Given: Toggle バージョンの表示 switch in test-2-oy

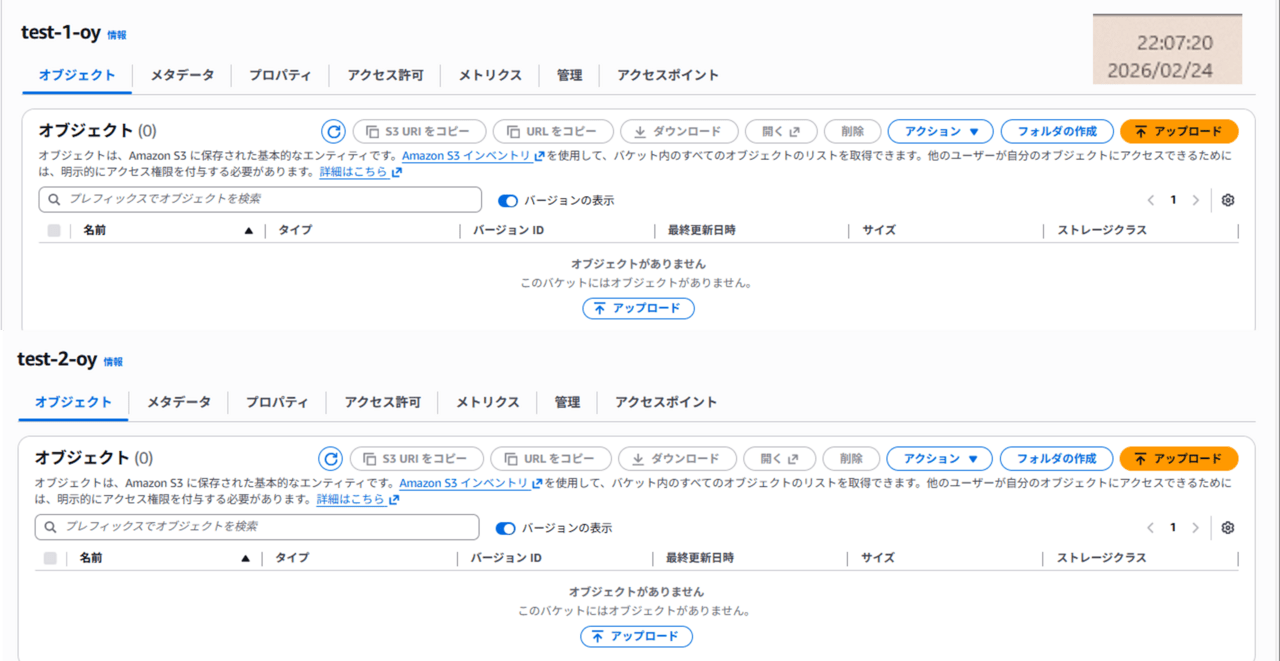Looking at the screenshot, I should (x=505, y=528).
